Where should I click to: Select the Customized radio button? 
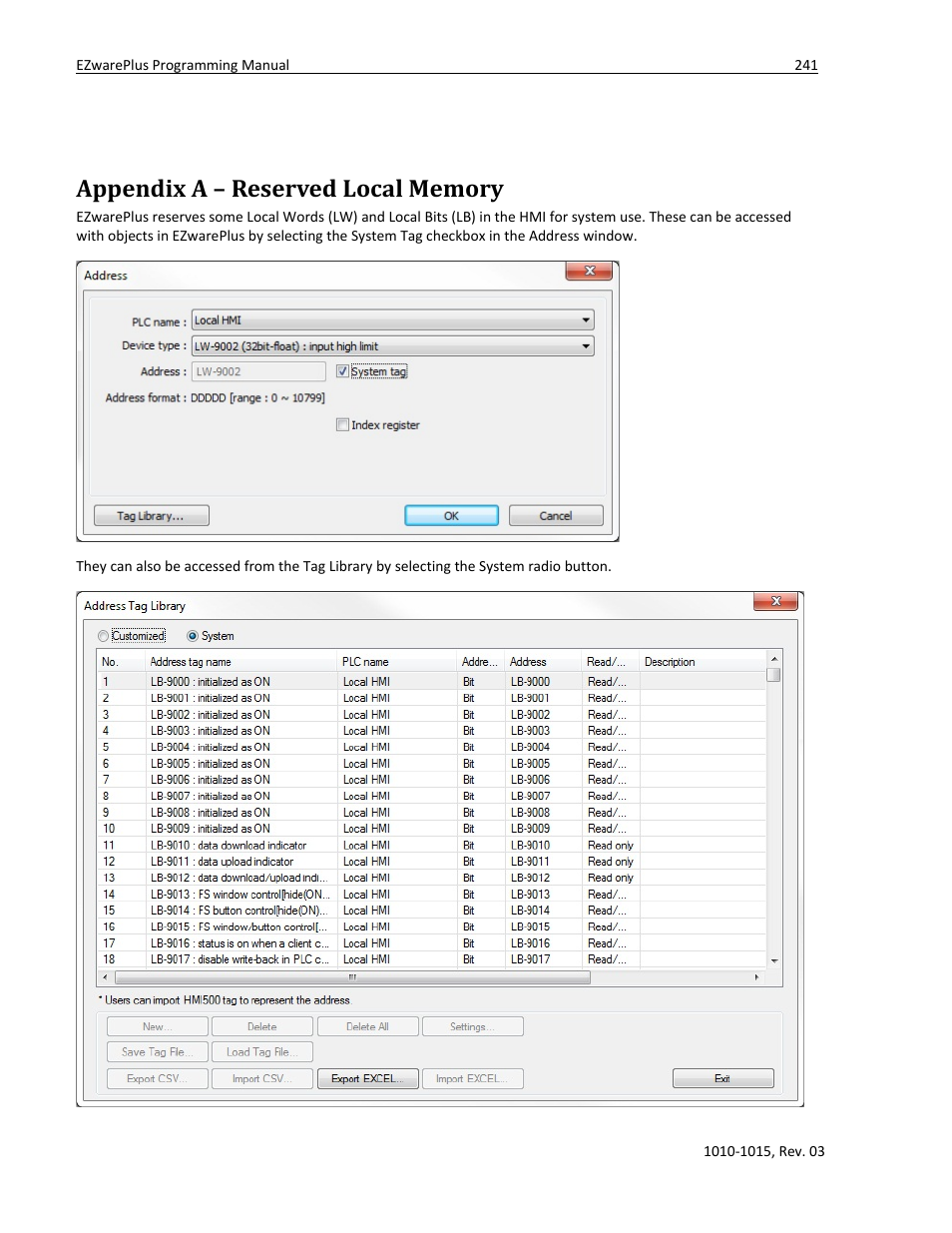click(x=104, y=636)
